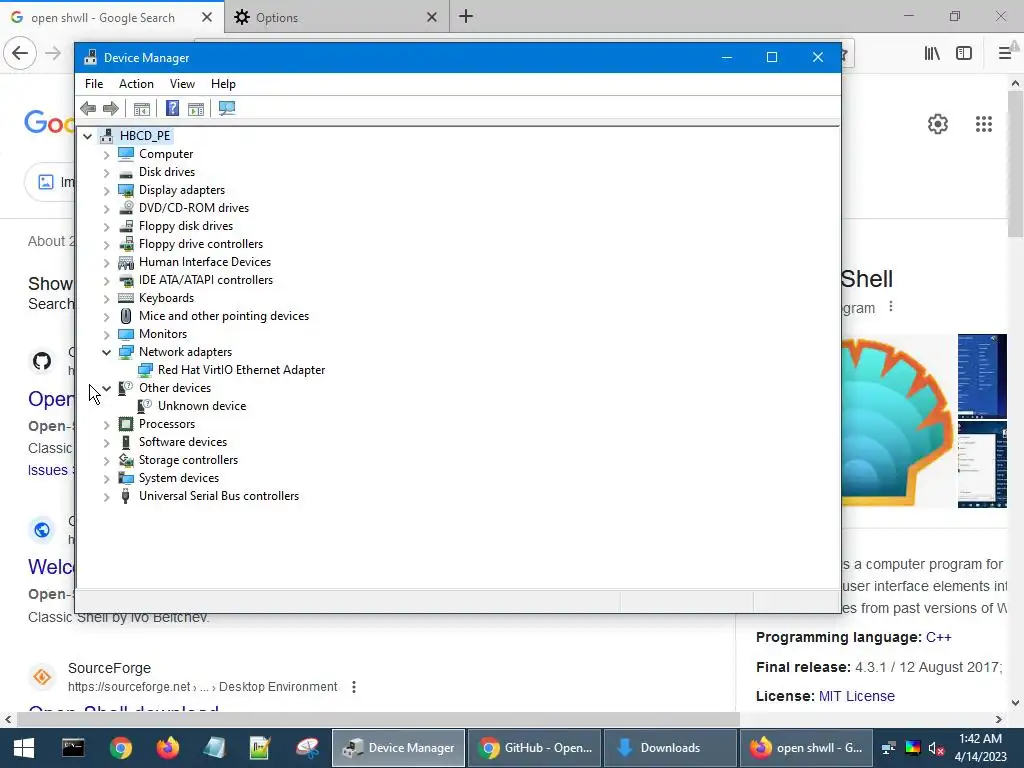Toggle Firefox sidebar icon in browser toolbar

tap(964, 54)
